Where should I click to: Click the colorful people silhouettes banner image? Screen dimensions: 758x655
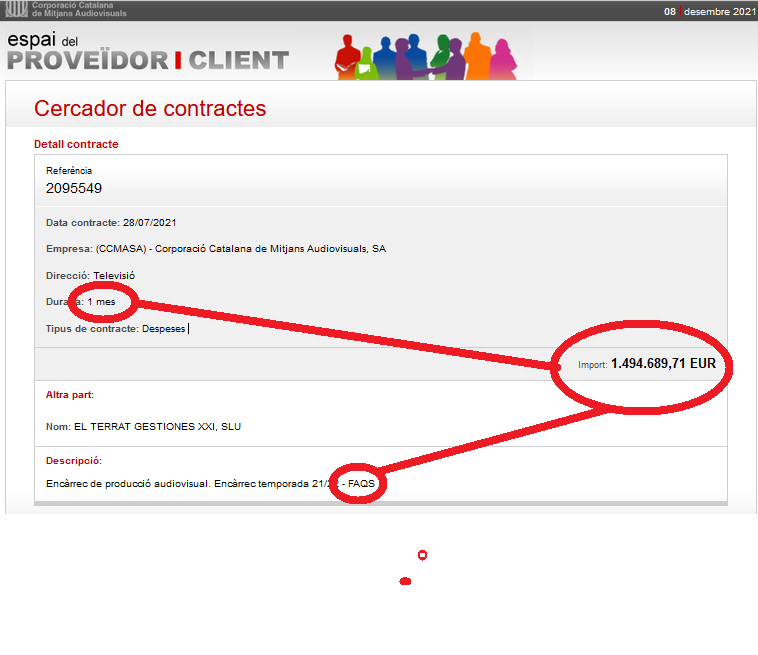[x=426, y=57]
